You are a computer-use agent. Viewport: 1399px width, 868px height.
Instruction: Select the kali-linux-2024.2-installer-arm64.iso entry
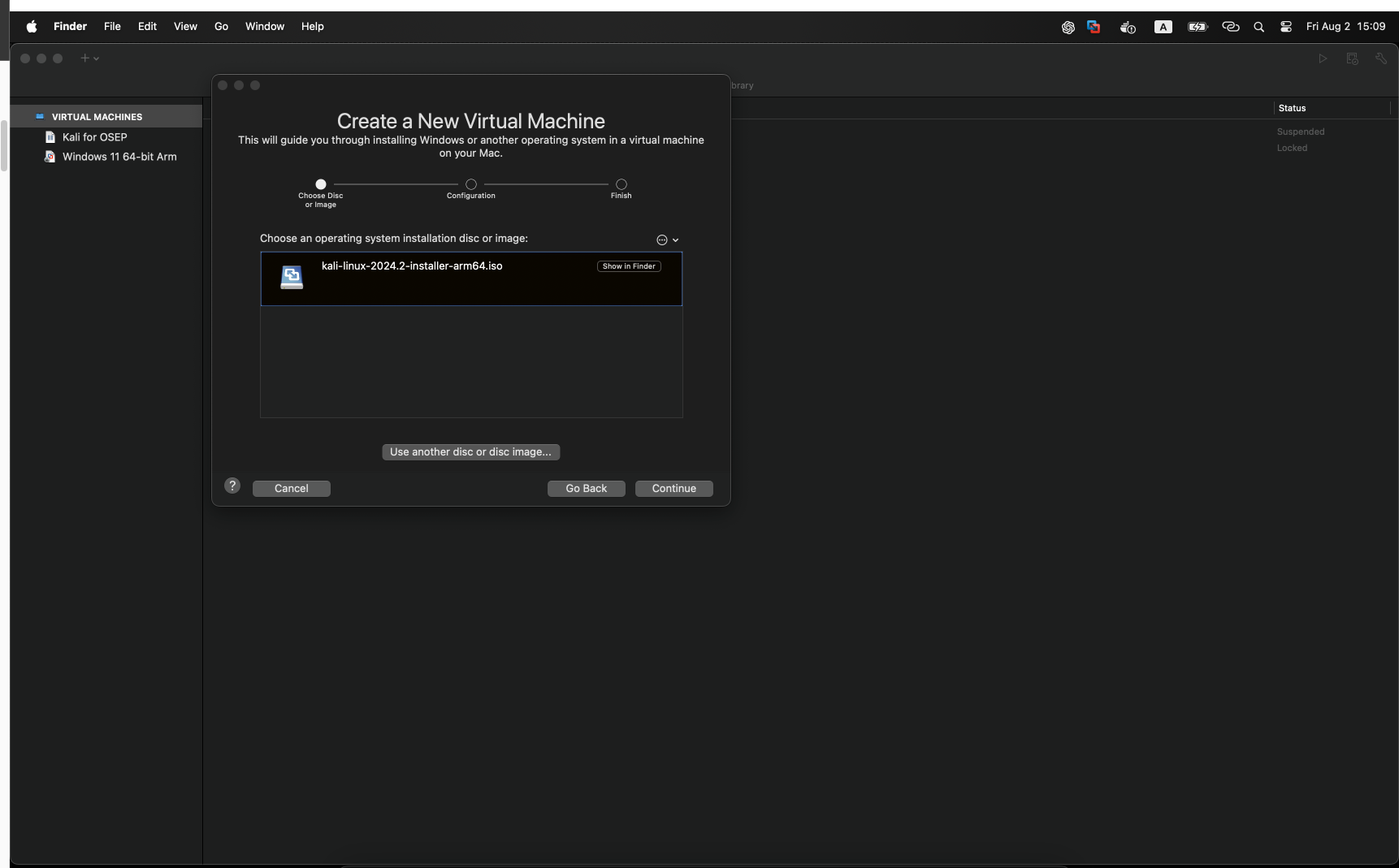pos(471,279)
